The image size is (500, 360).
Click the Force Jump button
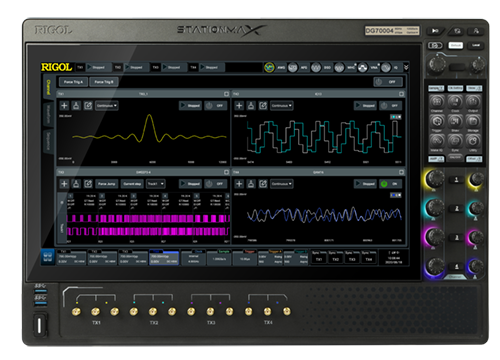tap(107, 184)
